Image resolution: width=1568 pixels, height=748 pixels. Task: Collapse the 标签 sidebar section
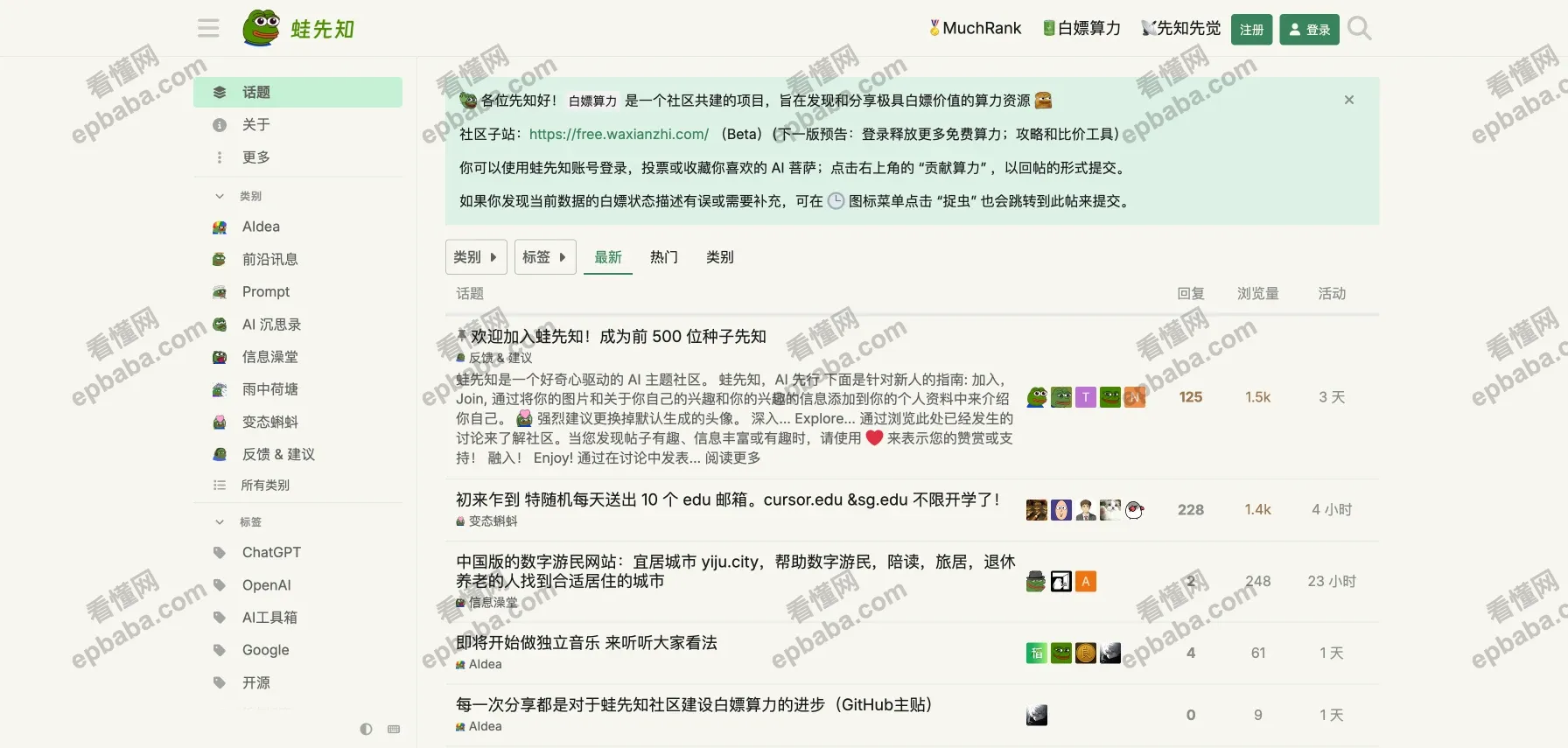(238, 521)
